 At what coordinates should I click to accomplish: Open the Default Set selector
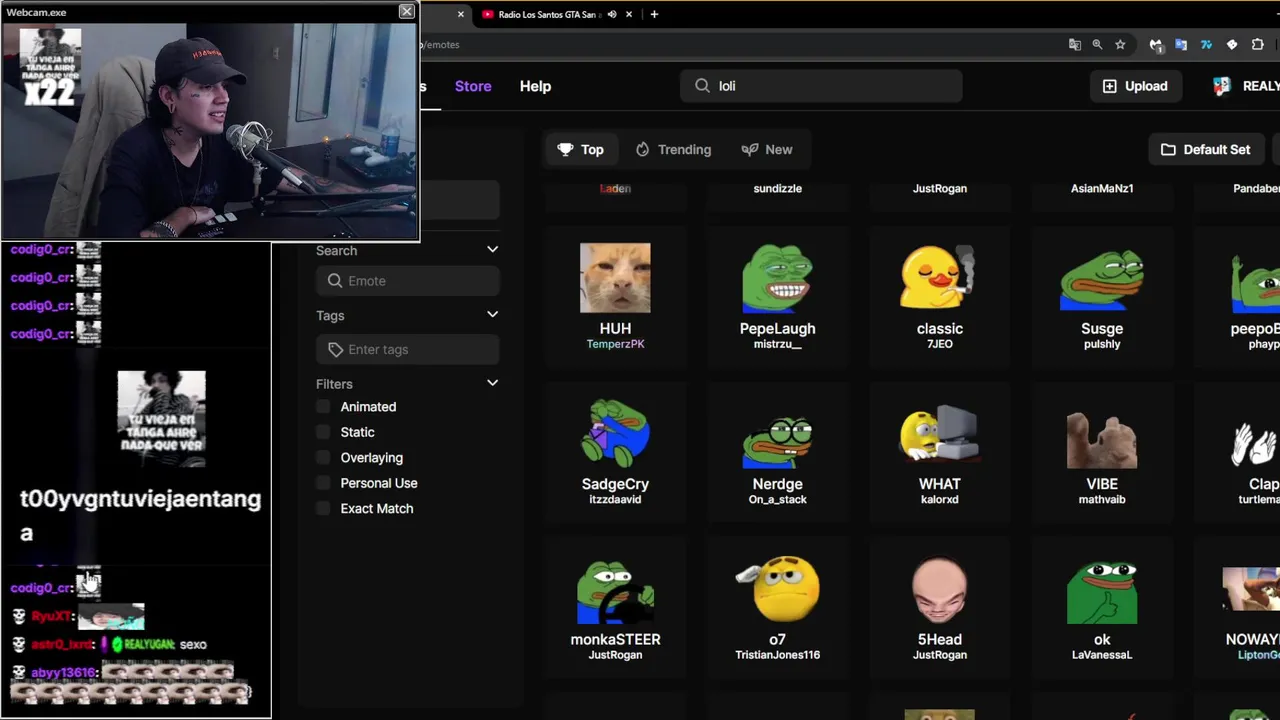click(x=1206, y=149)
